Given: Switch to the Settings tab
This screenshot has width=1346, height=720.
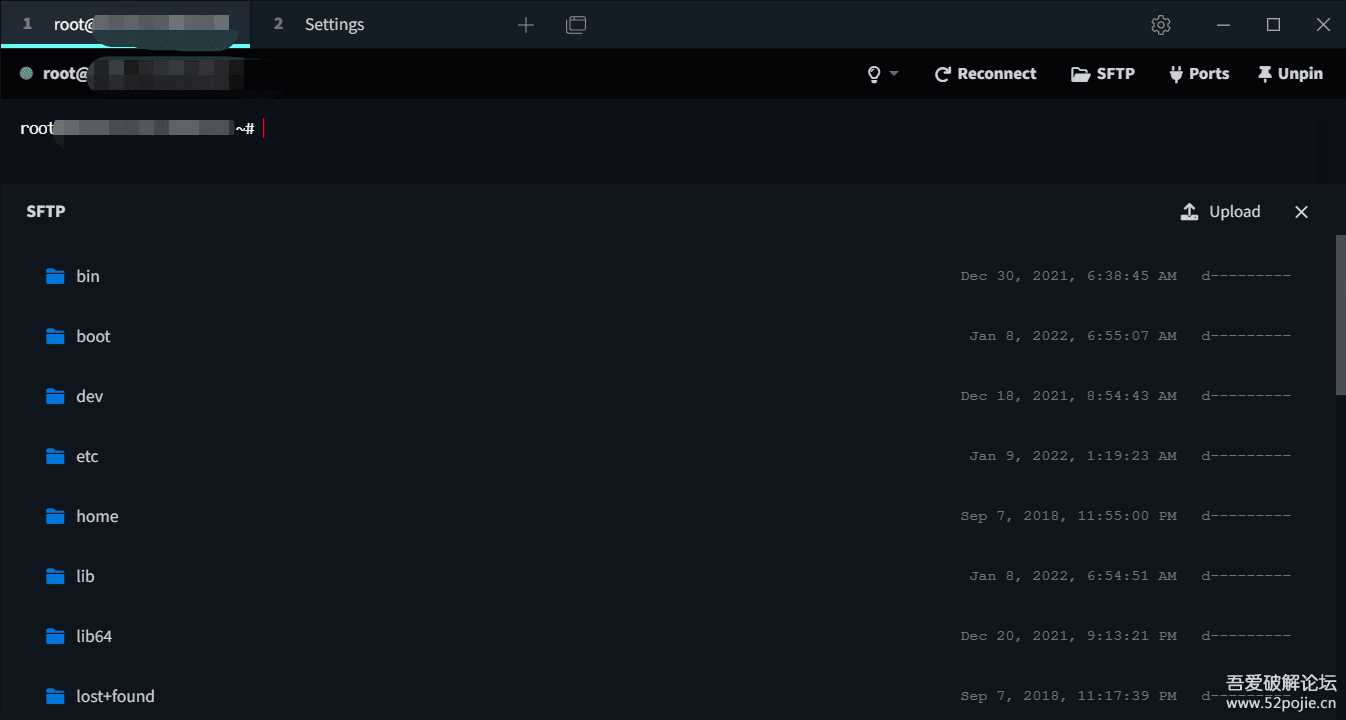Looking at the screenshot, I should [x=334, y=25].
